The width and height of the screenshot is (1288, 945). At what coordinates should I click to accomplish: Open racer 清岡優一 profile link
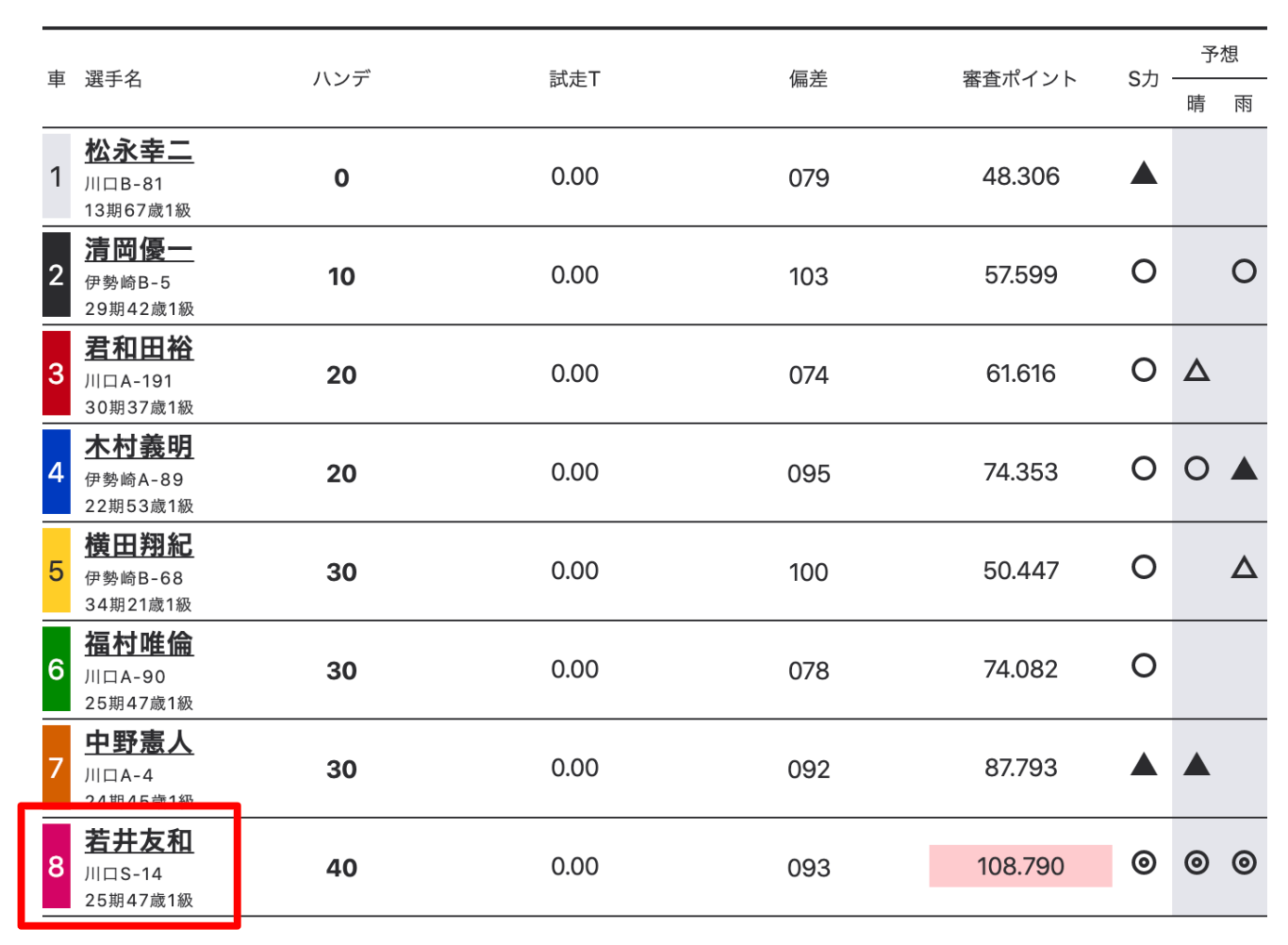point(139,250)
